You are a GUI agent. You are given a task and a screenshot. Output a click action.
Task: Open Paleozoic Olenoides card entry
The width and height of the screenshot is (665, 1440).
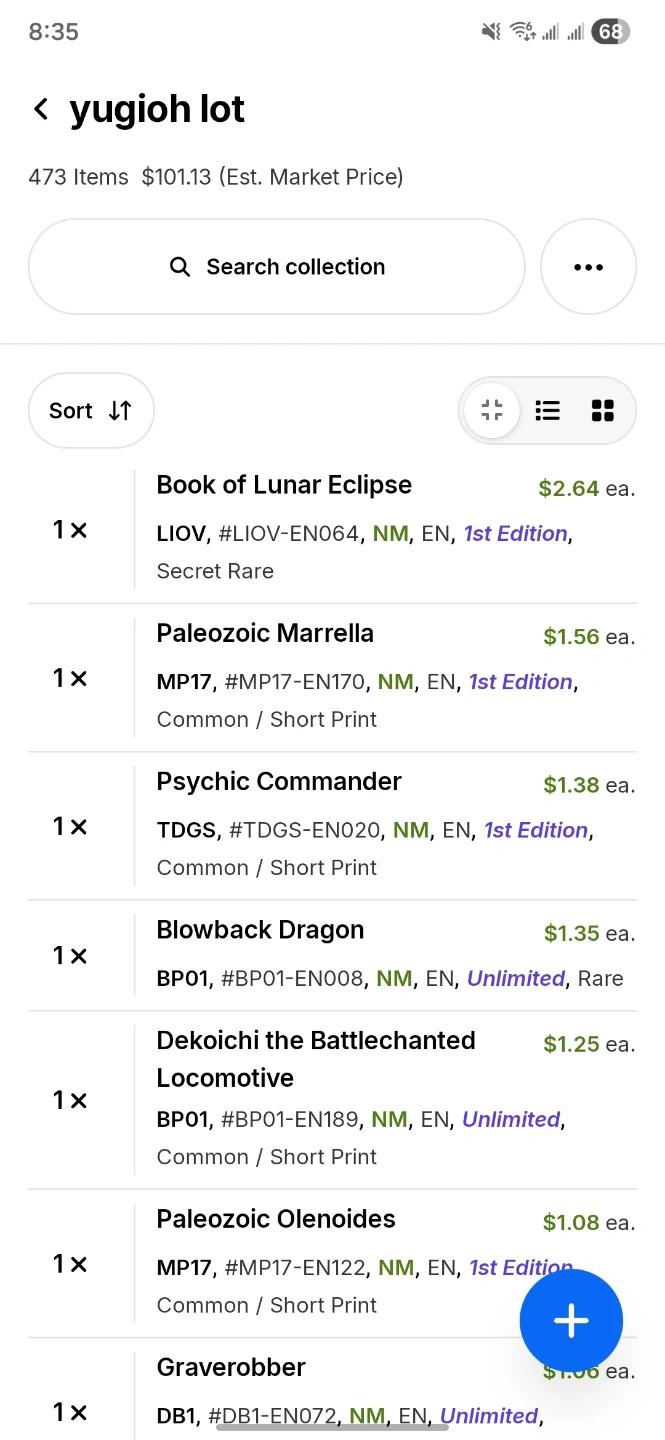[x=276, y=1219]
